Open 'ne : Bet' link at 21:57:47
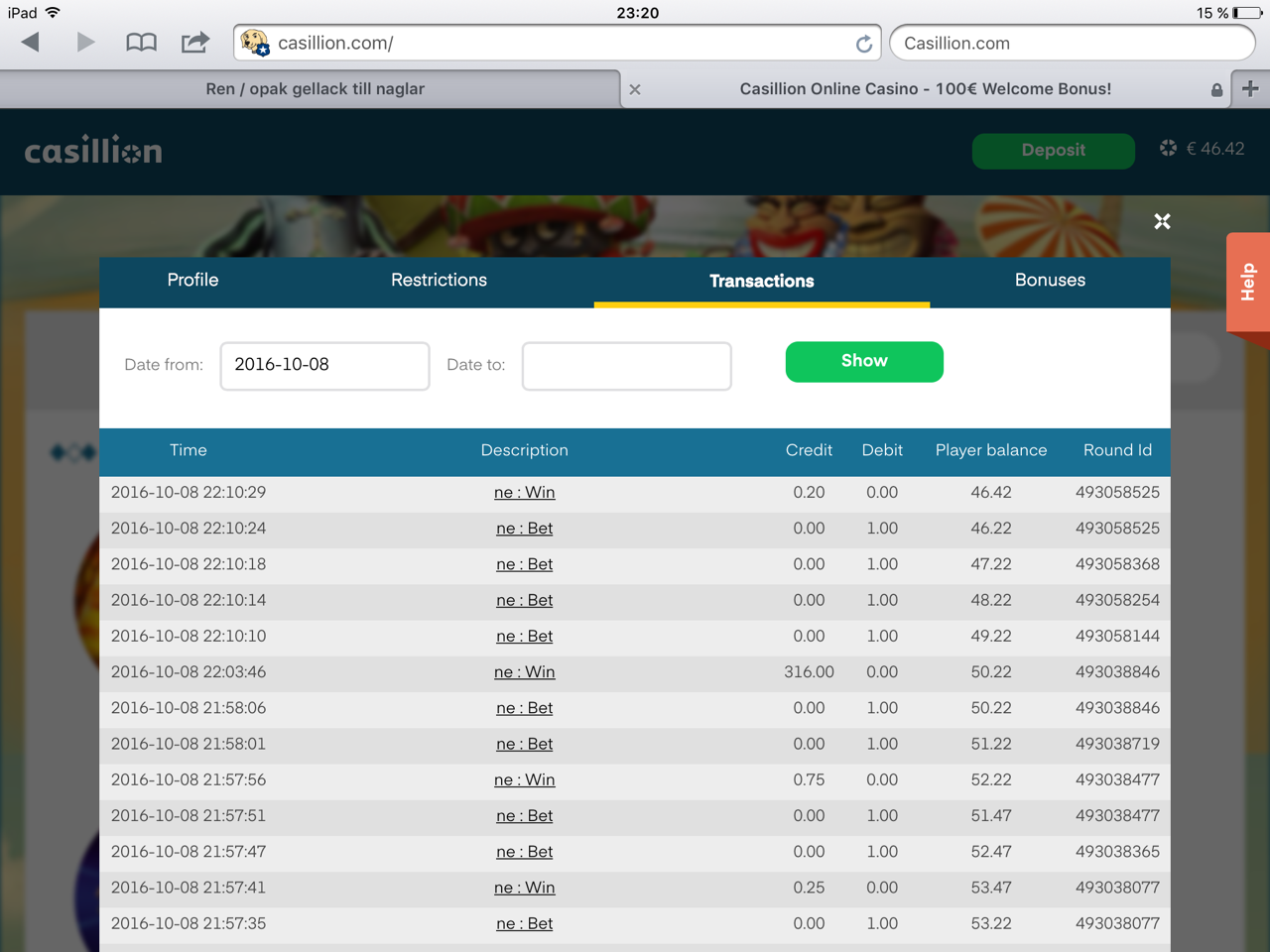The width and height of the screenshot is (1270, 952). click(525, 852)
